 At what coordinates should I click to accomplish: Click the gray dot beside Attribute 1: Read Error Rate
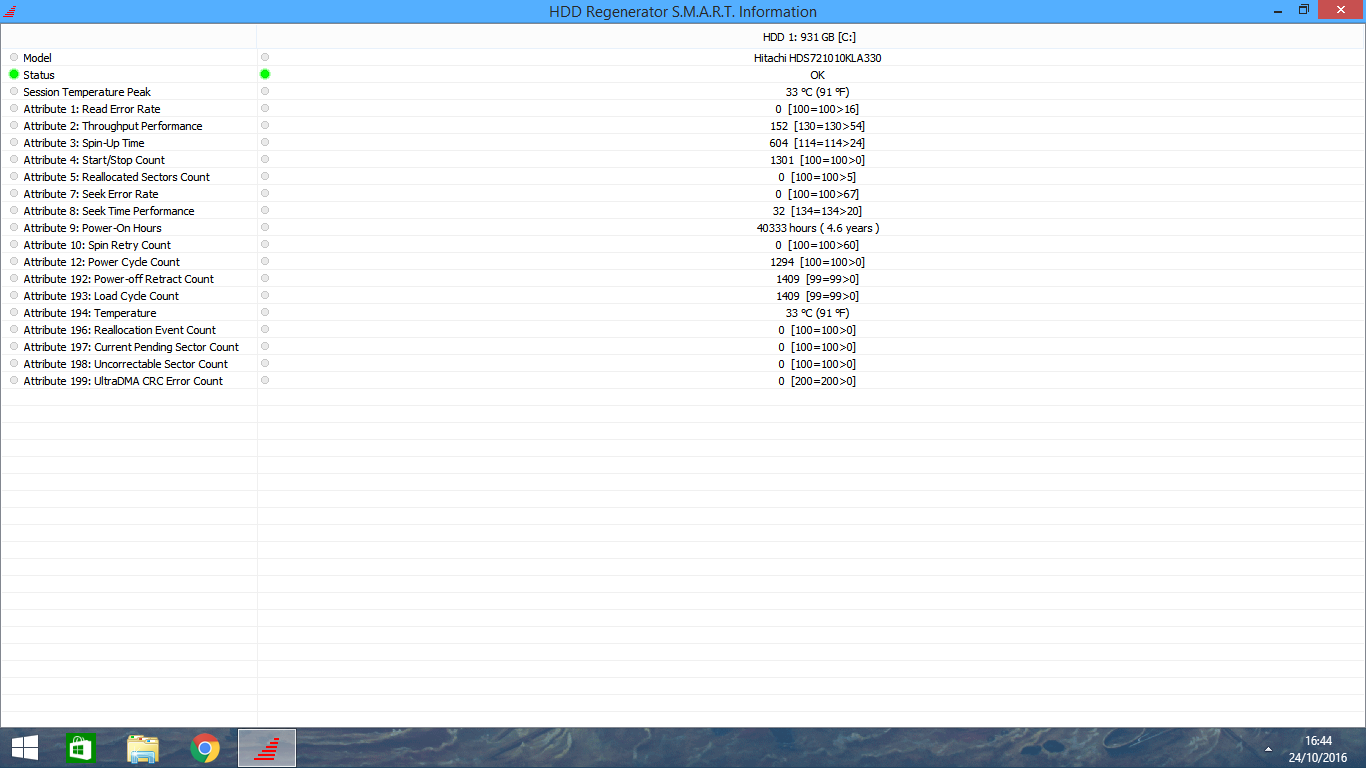(x=14, y=108)
